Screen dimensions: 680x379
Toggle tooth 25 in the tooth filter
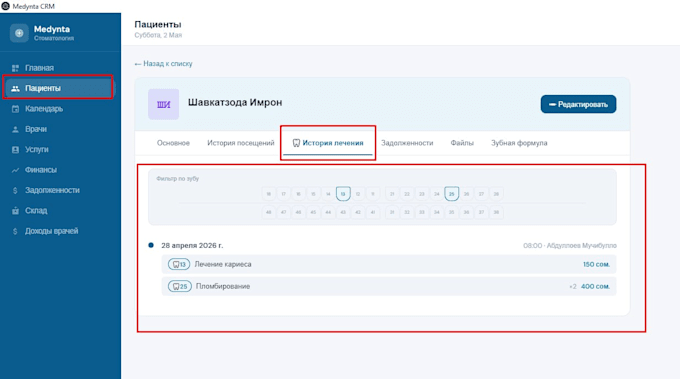[x=451, y=194]
